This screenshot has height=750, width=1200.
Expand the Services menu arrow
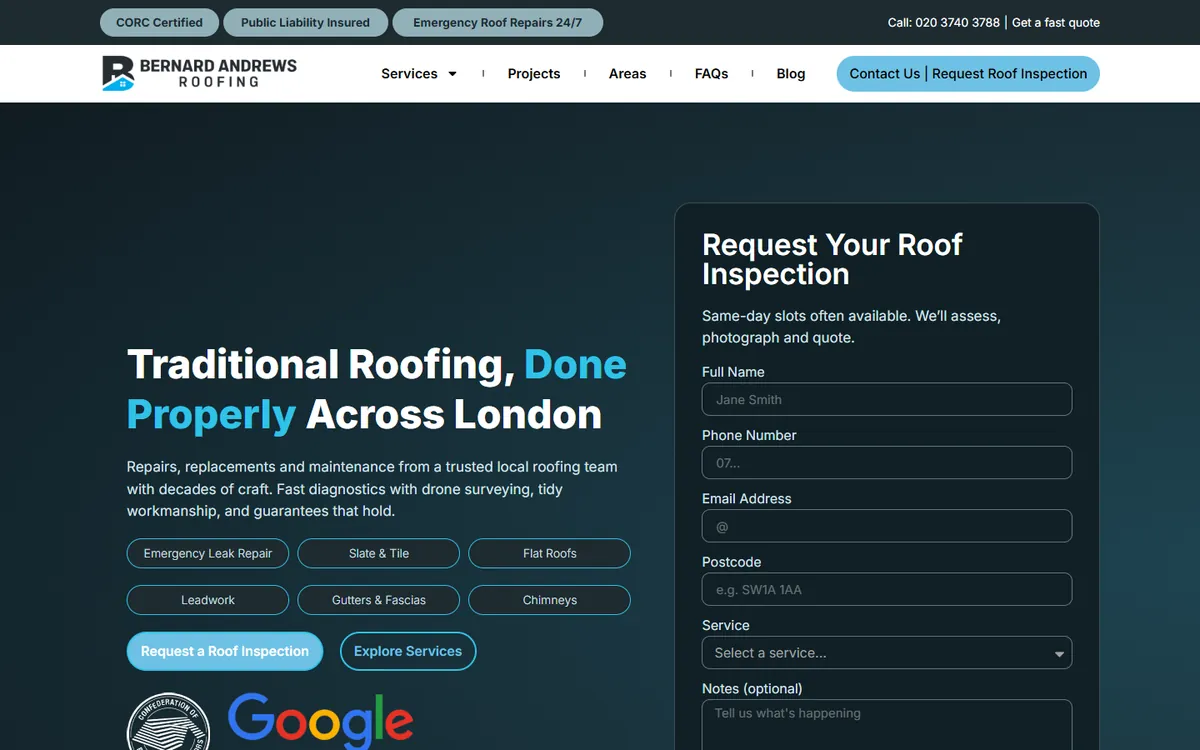[x=452, y=74]
